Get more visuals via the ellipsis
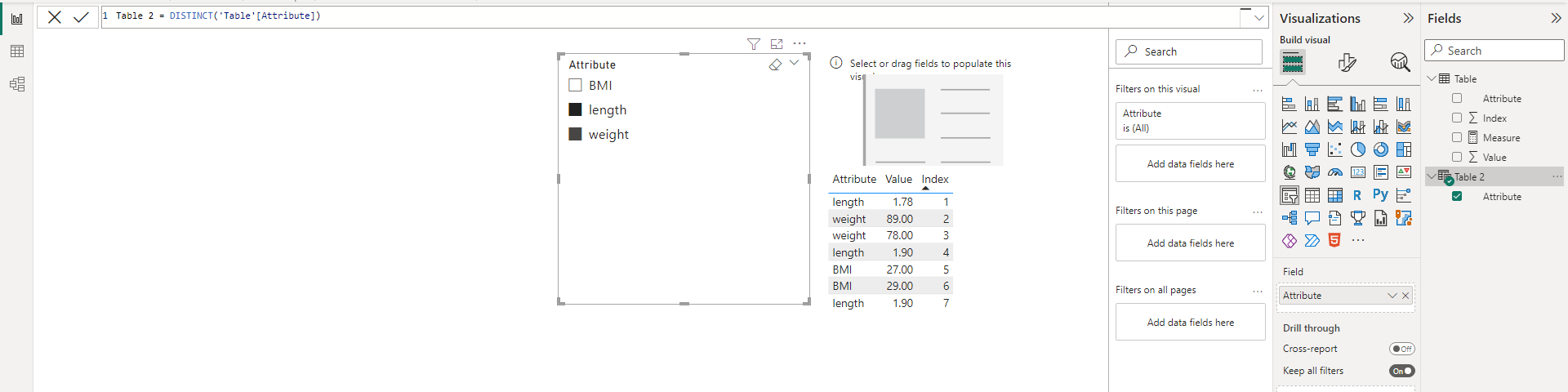The width and height of the screenshot is (1568, 392). click(1358, 241)
